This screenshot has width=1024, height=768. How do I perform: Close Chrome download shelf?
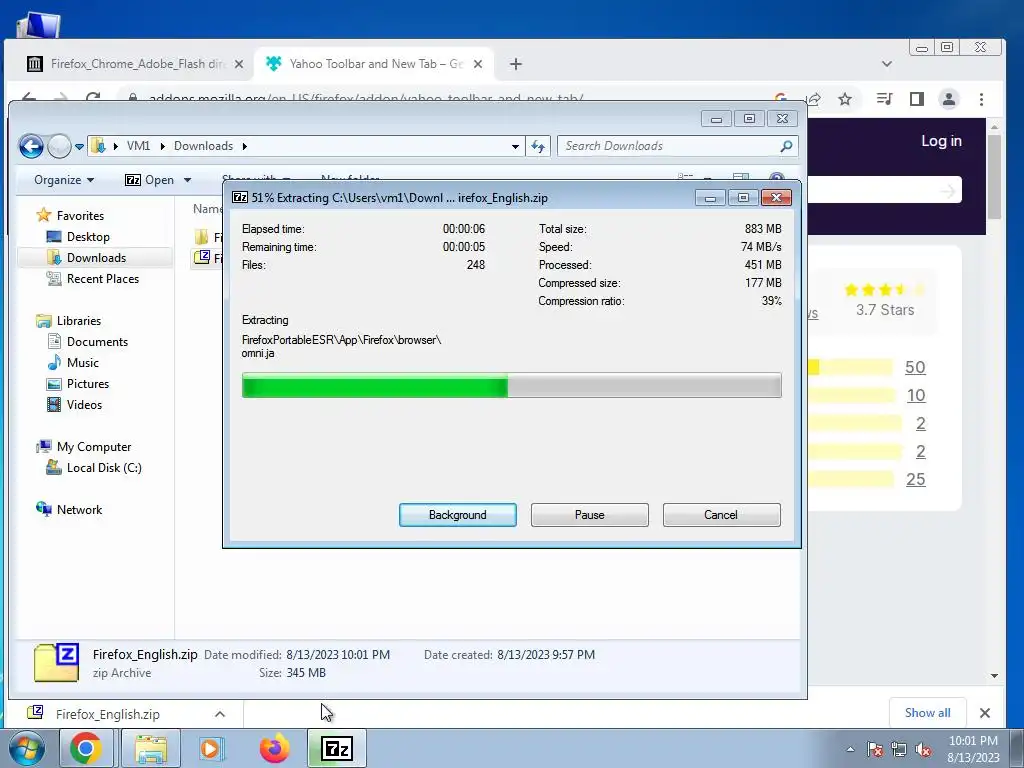point(985,713)
